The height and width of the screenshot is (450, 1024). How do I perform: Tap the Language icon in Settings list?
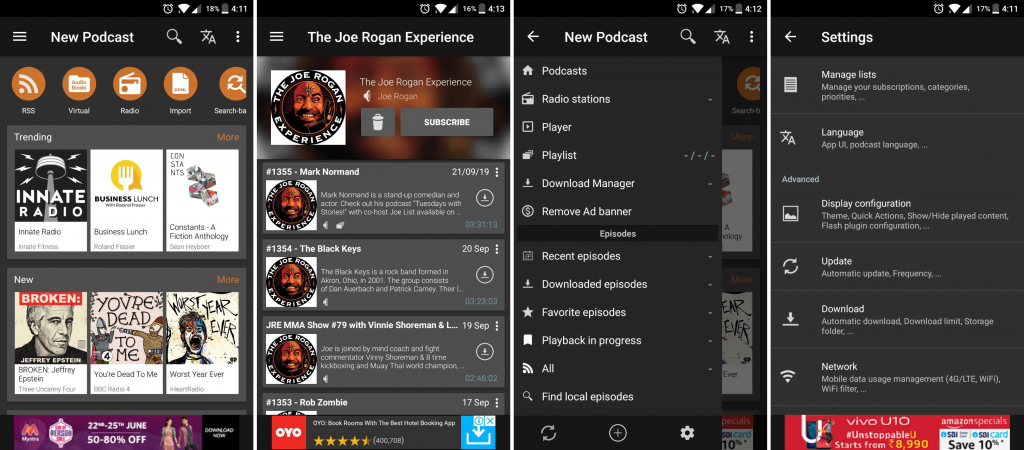pos(788,137)
